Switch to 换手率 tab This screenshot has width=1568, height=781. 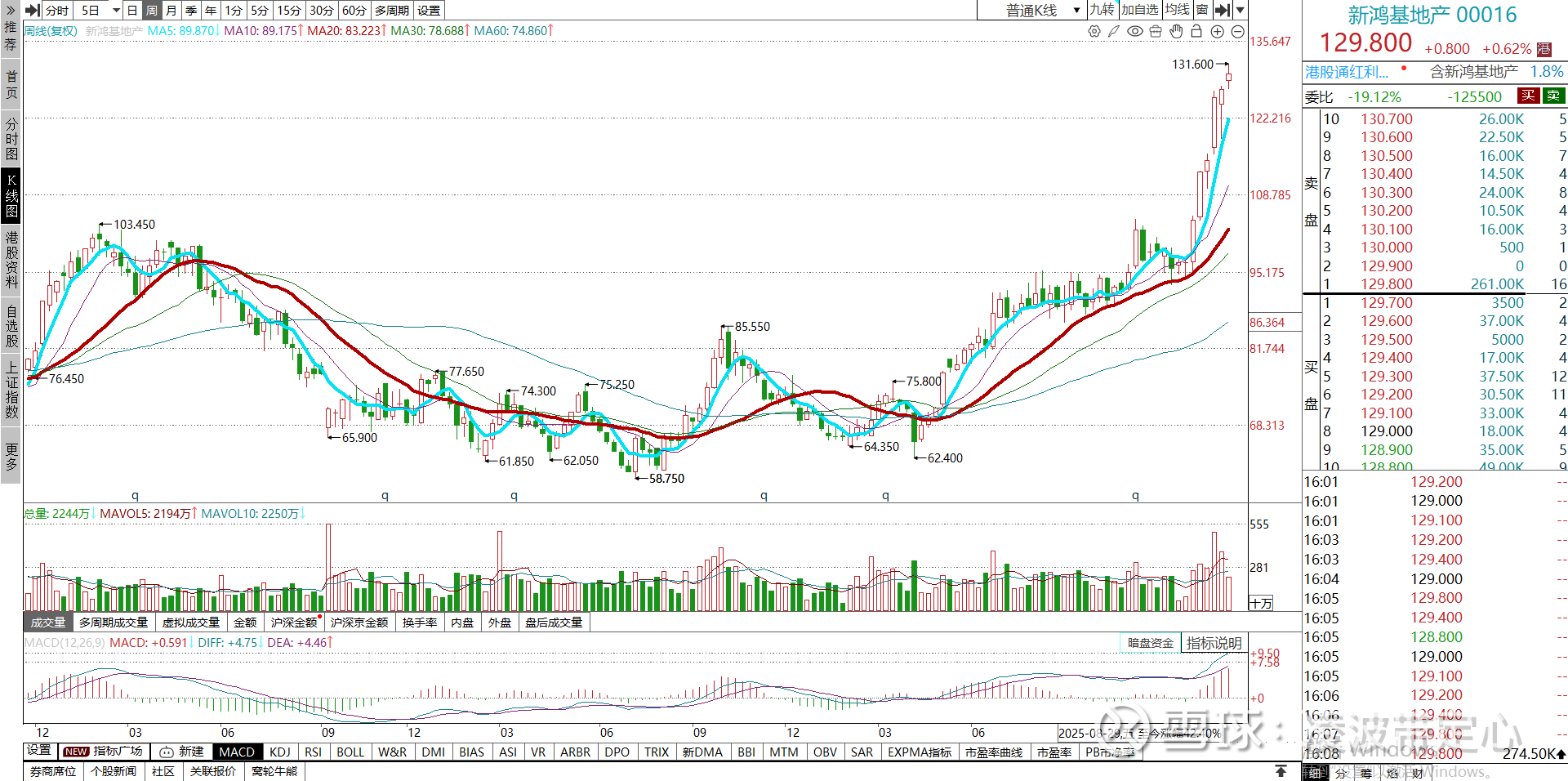(x=420, y=623)
